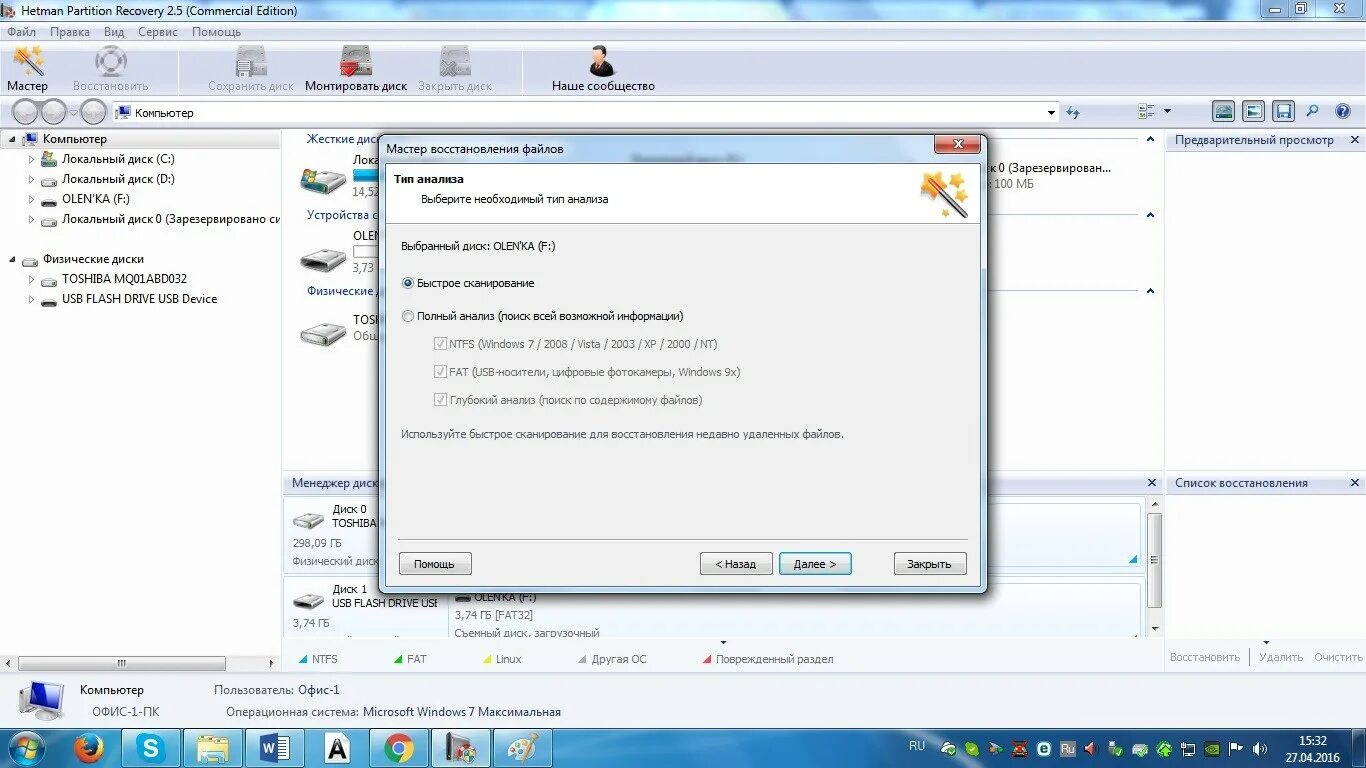The height and width of the screenshot is (768, 1366).
Task: Open Skype from the taskbar
Action: tap(151, 748)
